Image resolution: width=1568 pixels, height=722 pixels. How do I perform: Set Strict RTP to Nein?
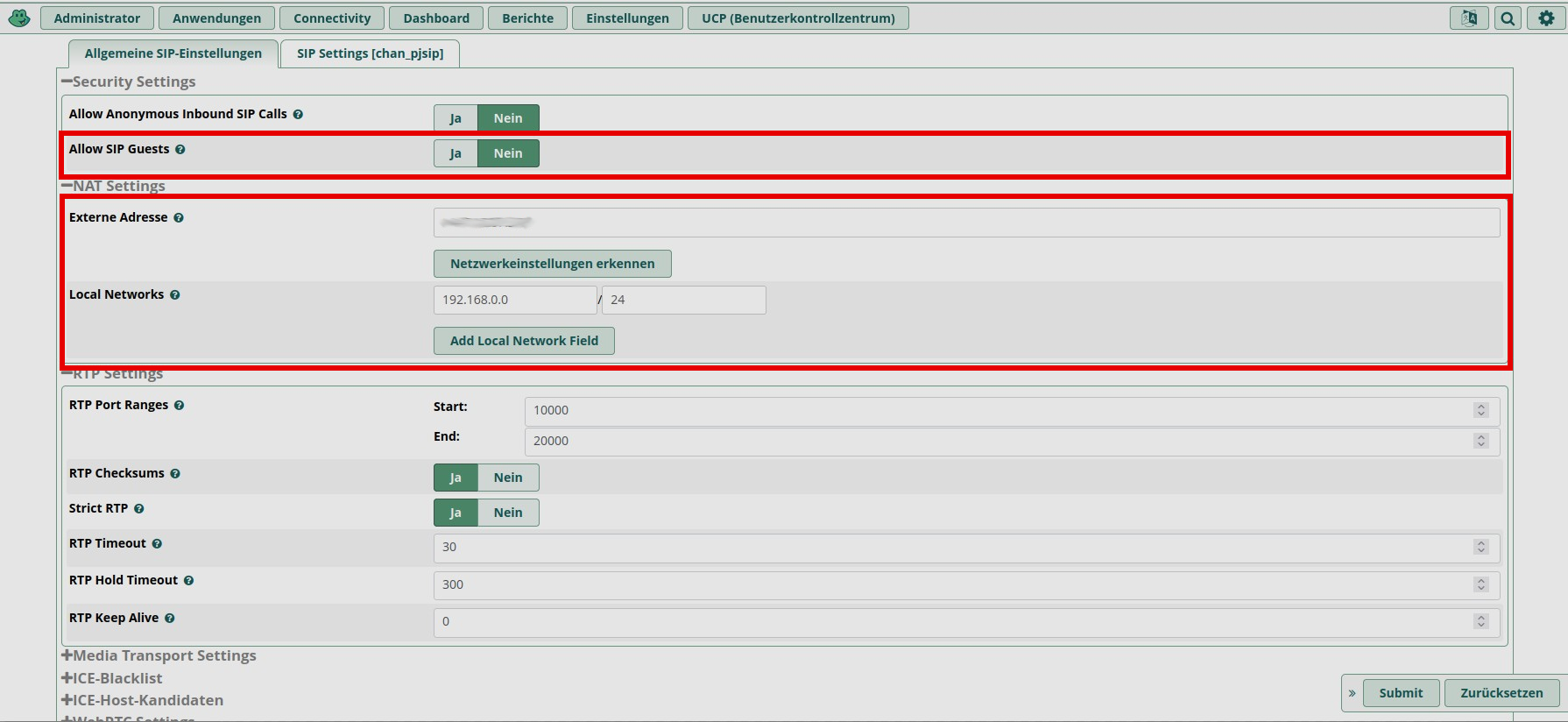(508, 513)
